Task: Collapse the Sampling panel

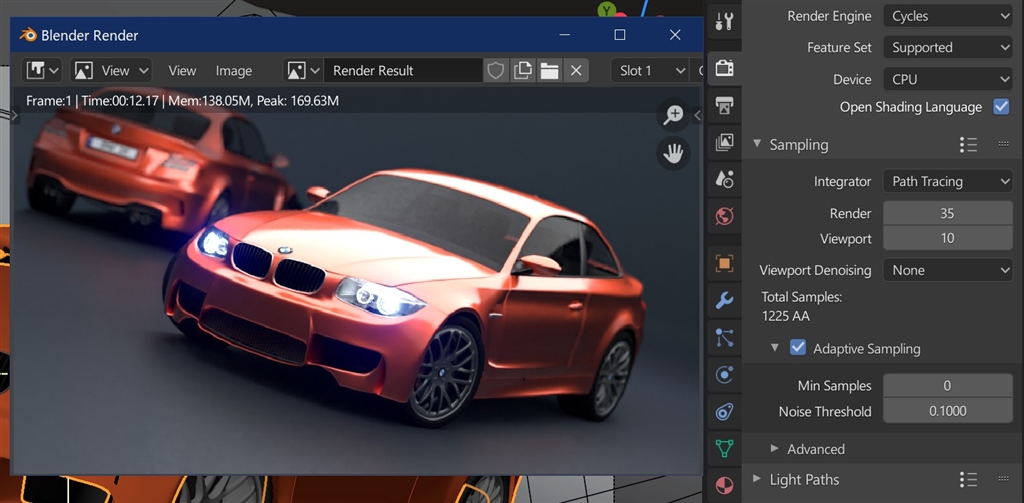Action: point(757,144)
